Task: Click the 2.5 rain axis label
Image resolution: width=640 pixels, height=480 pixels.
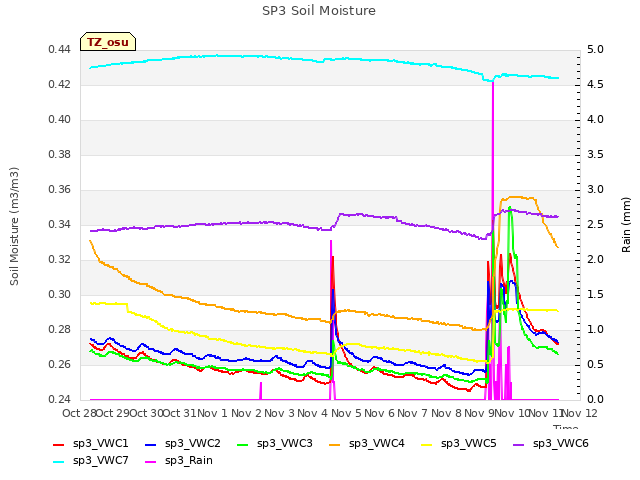Action: click(x=595, y=225)
